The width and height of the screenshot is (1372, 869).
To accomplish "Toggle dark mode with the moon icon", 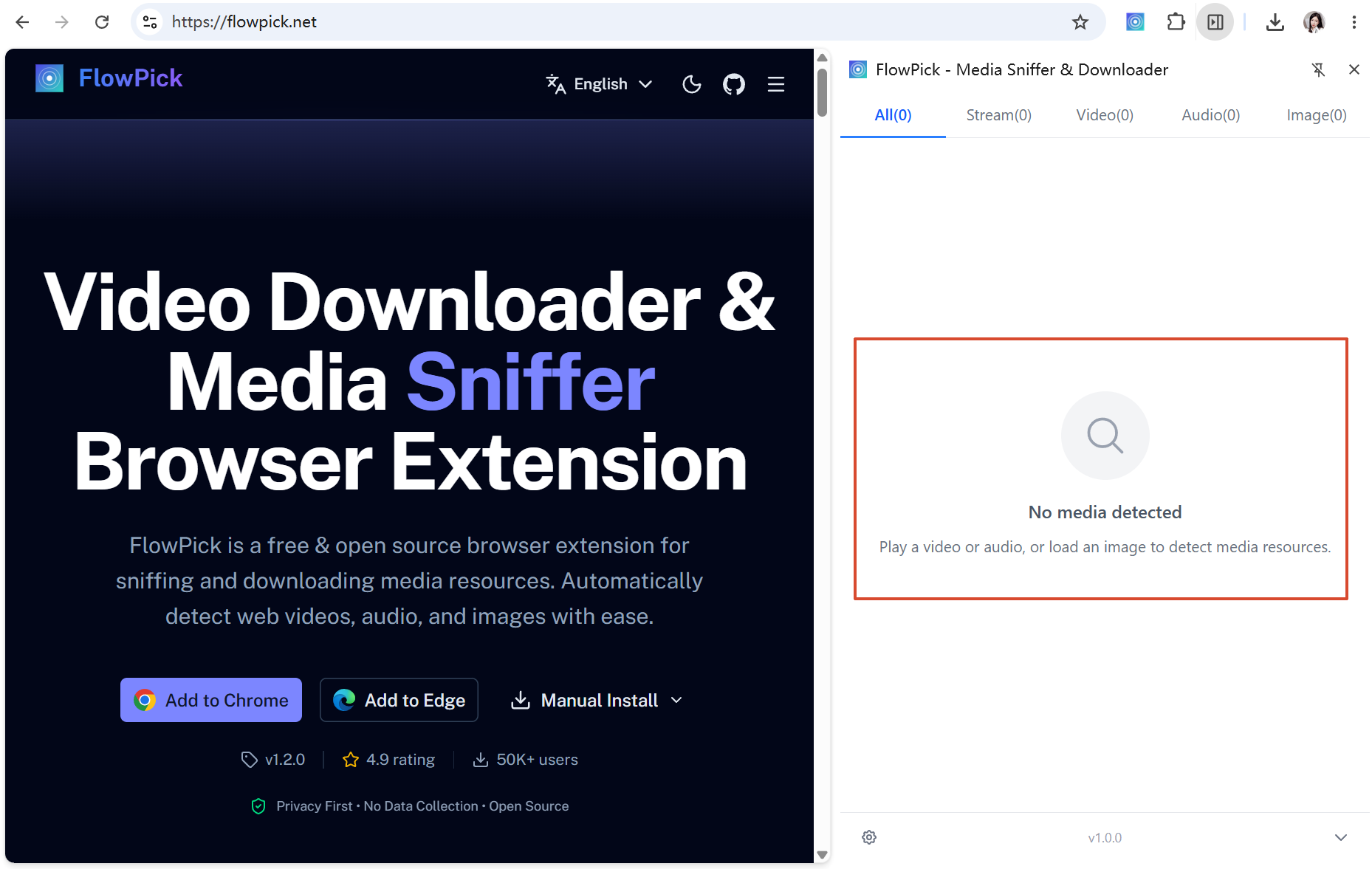I will [x=692, y=84].
